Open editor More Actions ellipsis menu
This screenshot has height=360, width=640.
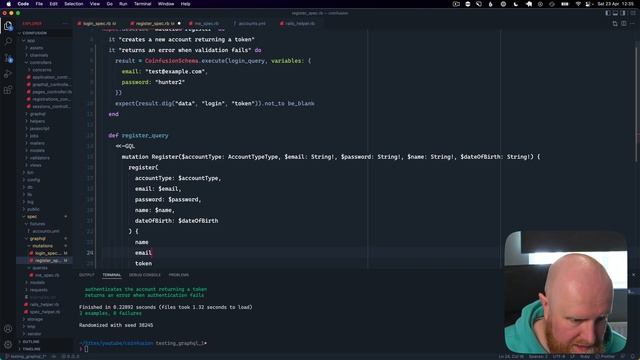click(x=632, y=24)
